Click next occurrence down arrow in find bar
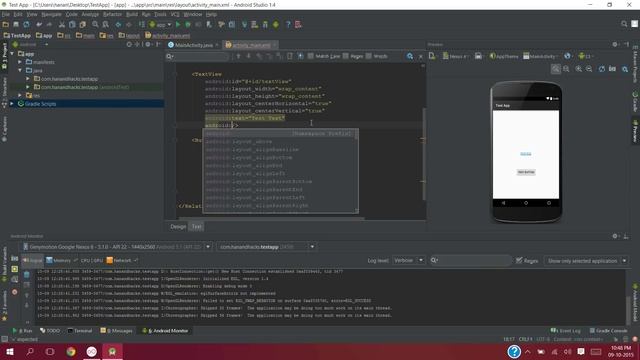 (248, 56)
